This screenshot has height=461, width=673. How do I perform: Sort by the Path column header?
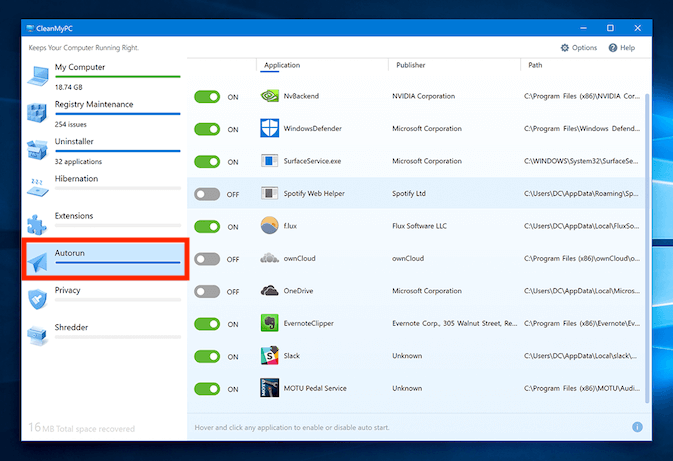535,65
